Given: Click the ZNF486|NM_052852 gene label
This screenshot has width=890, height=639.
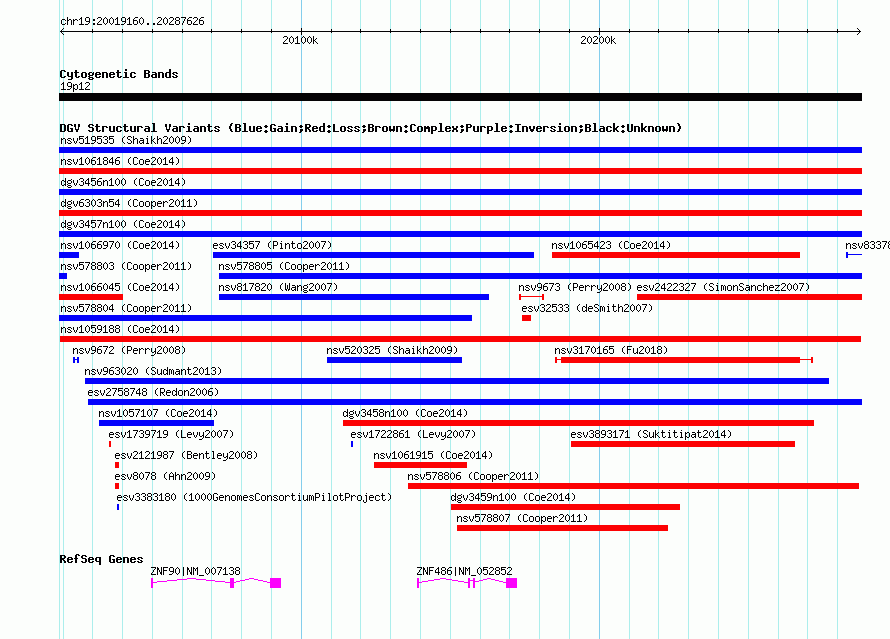Looking at the screenshot, I should pos(464,571).
